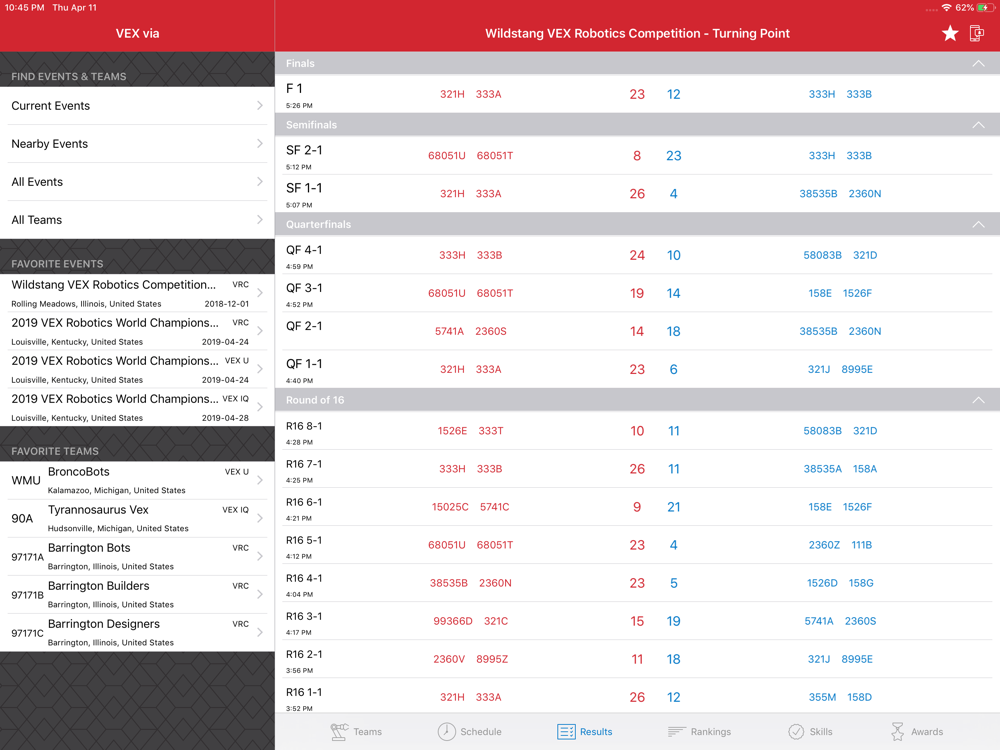This screenshot has height=750, width=1000.
Task: Tap the Teams robot icon
Action: pyautogui.click(x=339, y=732)
